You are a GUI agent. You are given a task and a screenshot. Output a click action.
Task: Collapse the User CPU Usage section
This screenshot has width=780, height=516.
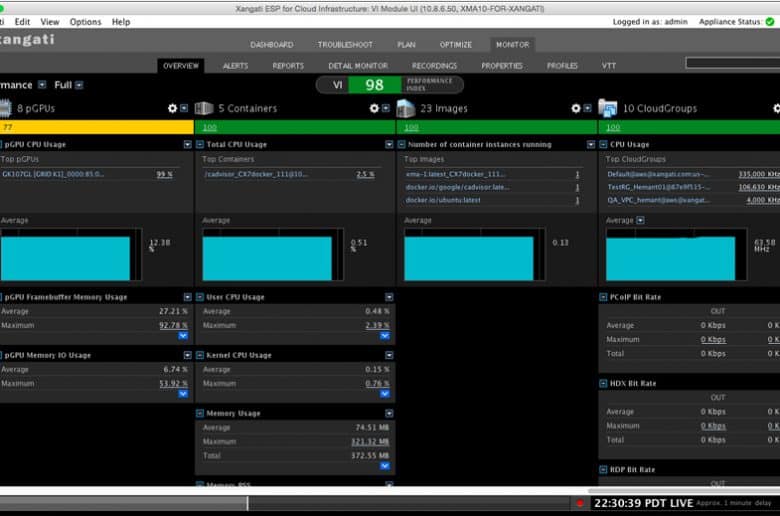point(200,297)
